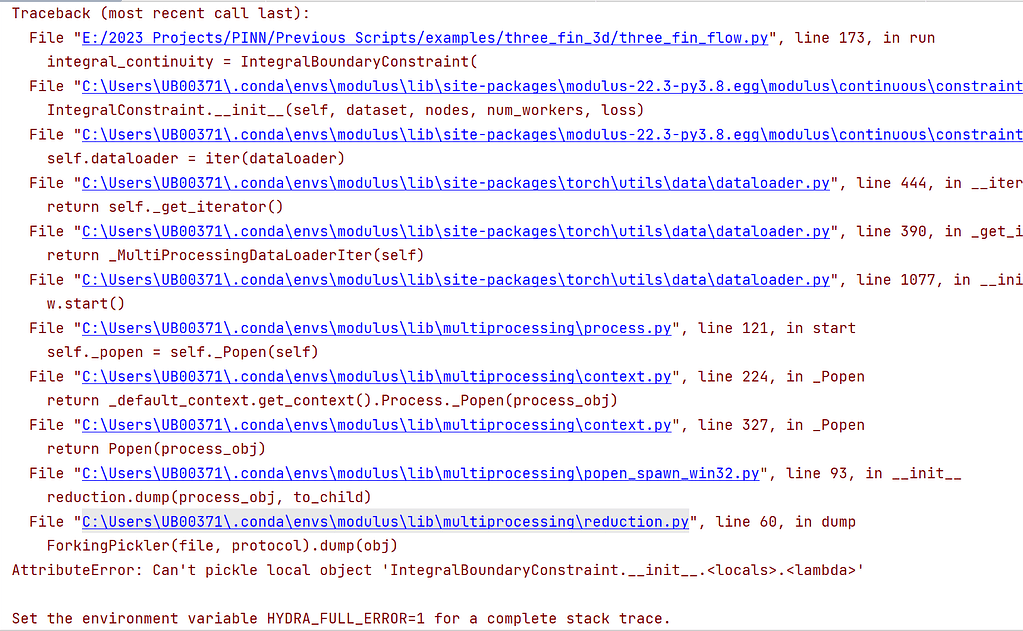
Task: Click the highlighted reduction.py path
Action: pos(385,521)
